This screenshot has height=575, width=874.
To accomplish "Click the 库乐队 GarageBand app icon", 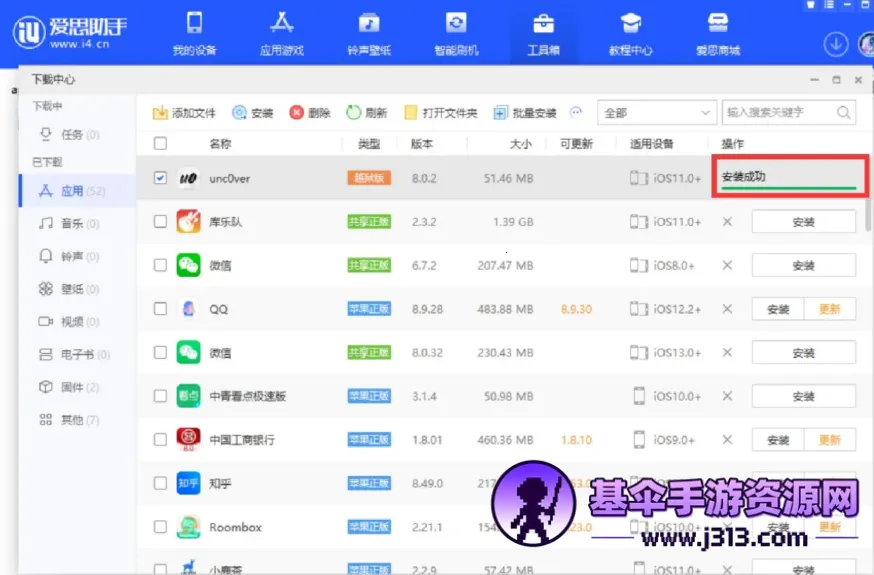I will (x=188, y=221).
